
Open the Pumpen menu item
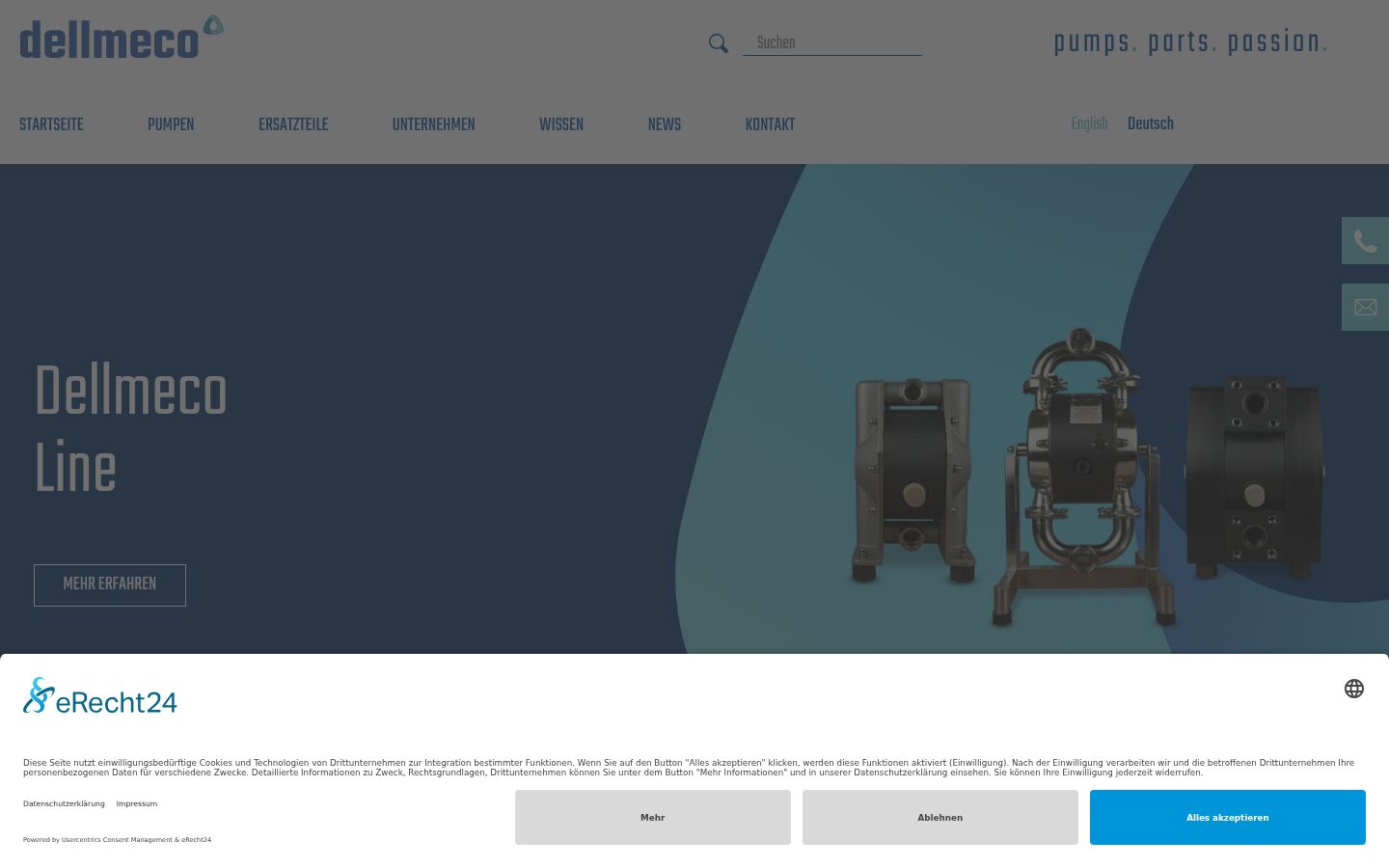pos(171,124)
